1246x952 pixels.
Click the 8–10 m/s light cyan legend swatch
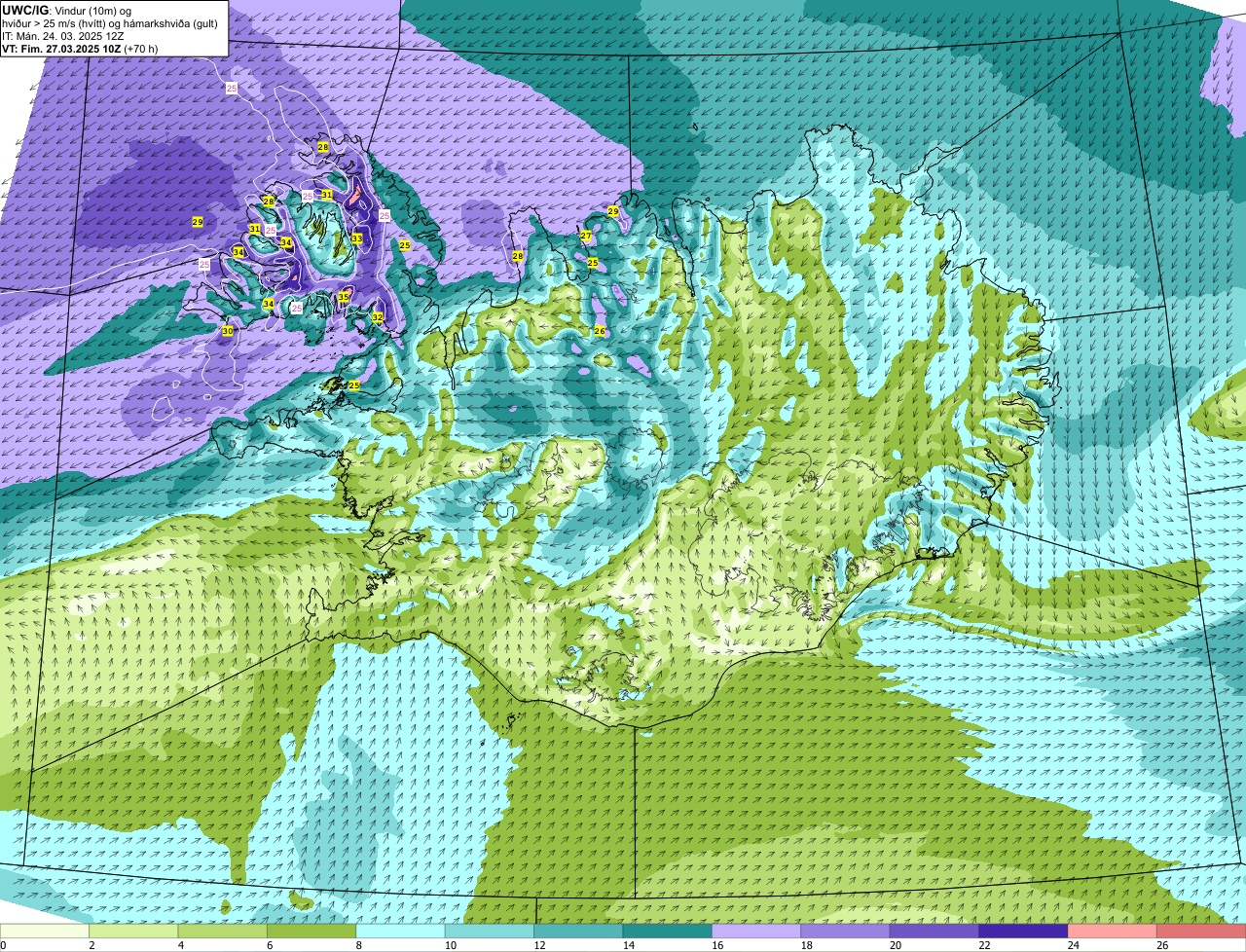coord(401,931)
